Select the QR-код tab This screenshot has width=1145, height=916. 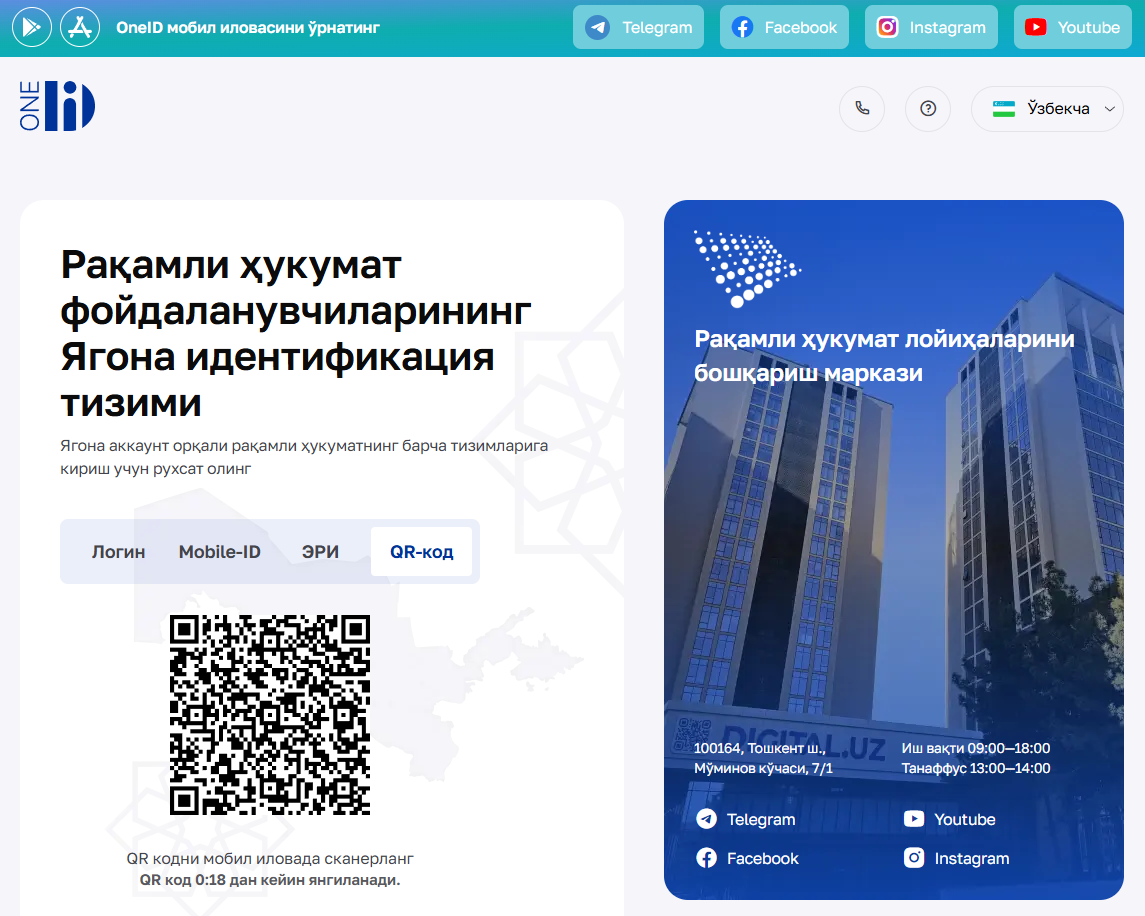click(421, 551)
